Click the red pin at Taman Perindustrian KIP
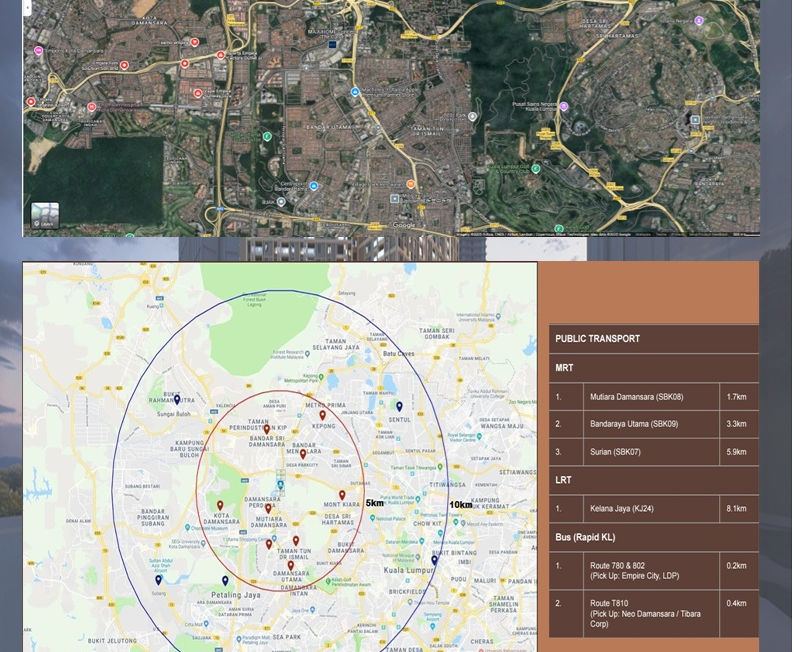 (267, 429)
